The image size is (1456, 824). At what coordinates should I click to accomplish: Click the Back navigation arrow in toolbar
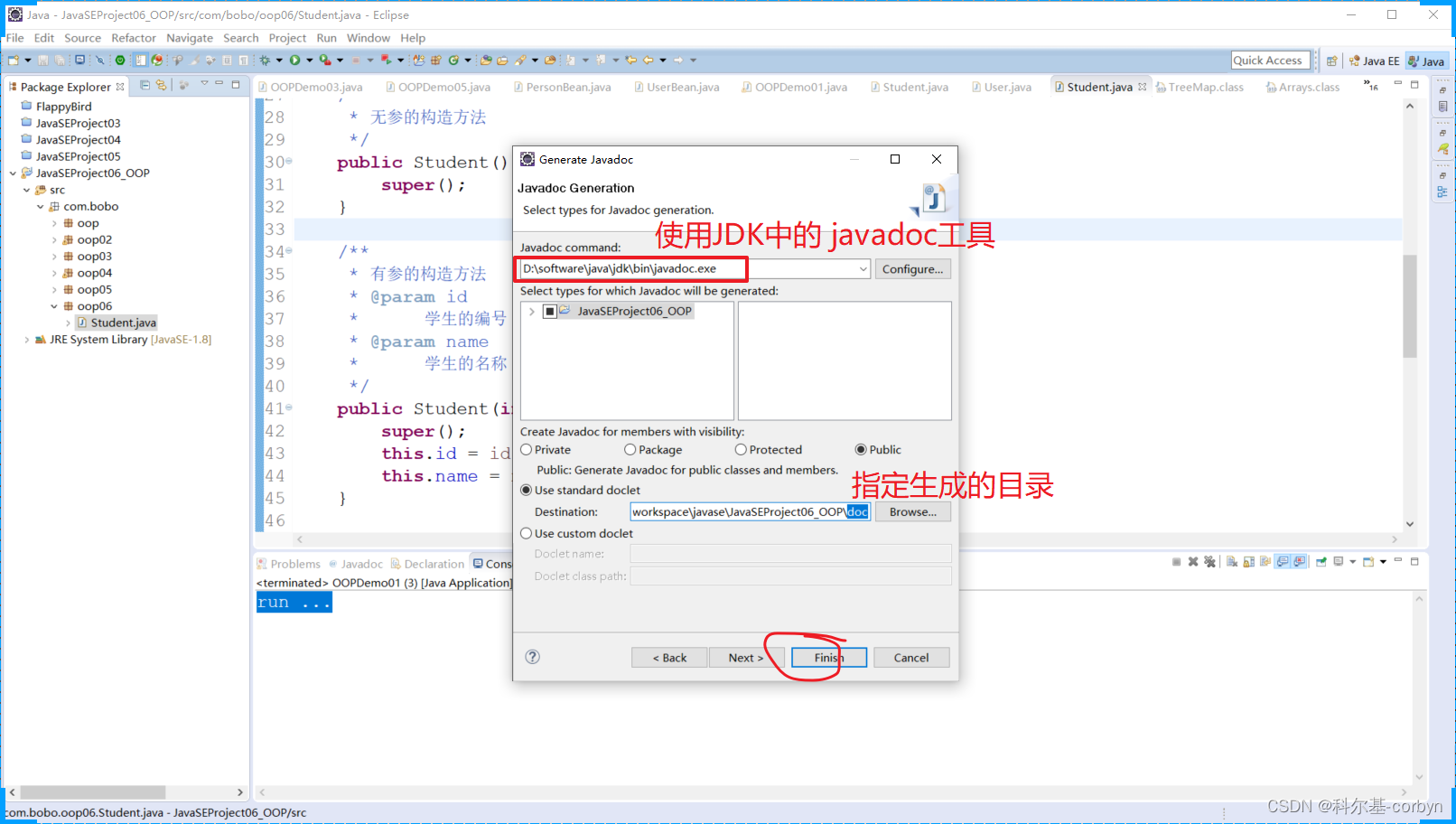pos(649,61)
